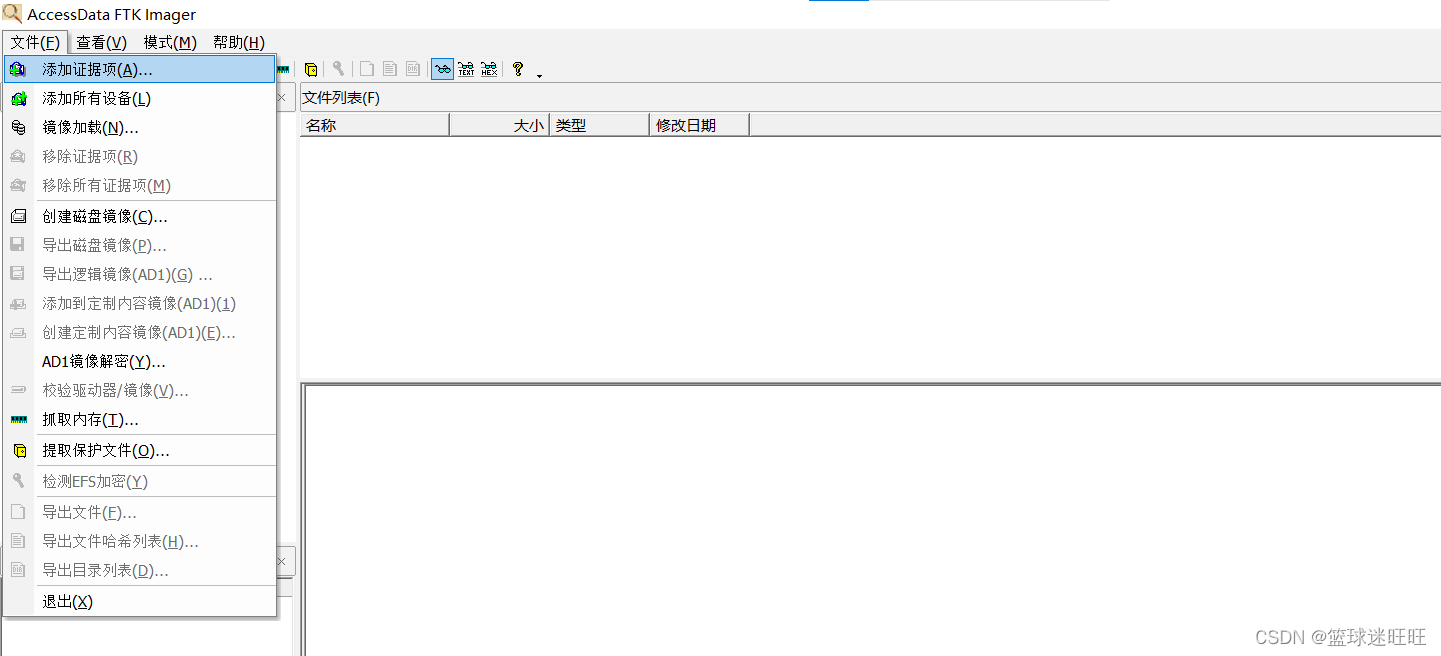Image resolution: width=1441 pixels, height=656 pixels.
Task: Click the yellow safe toolbar icon
Action: 311,69
